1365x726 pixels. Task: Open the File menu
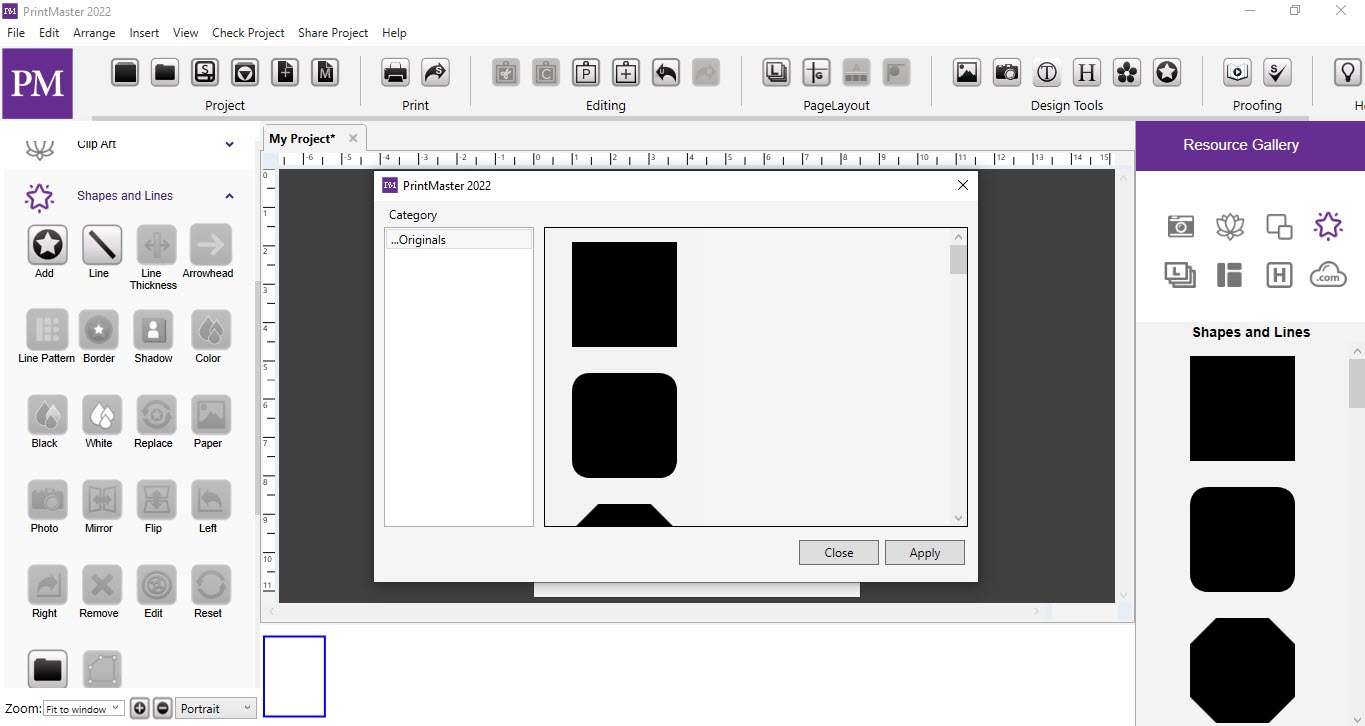point(16,33)
